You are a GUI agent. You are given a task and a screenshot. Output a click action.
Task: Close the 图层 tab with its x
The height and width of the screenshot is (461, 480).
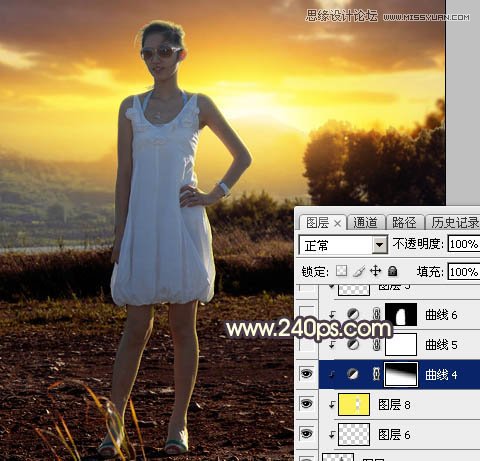(x=337, y=223)
